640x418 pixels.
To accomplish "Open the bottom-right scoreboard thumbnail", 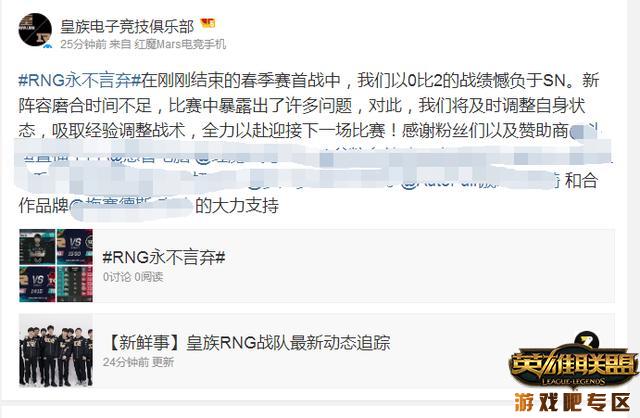I will pyautogui.click(x=75, y=284).
